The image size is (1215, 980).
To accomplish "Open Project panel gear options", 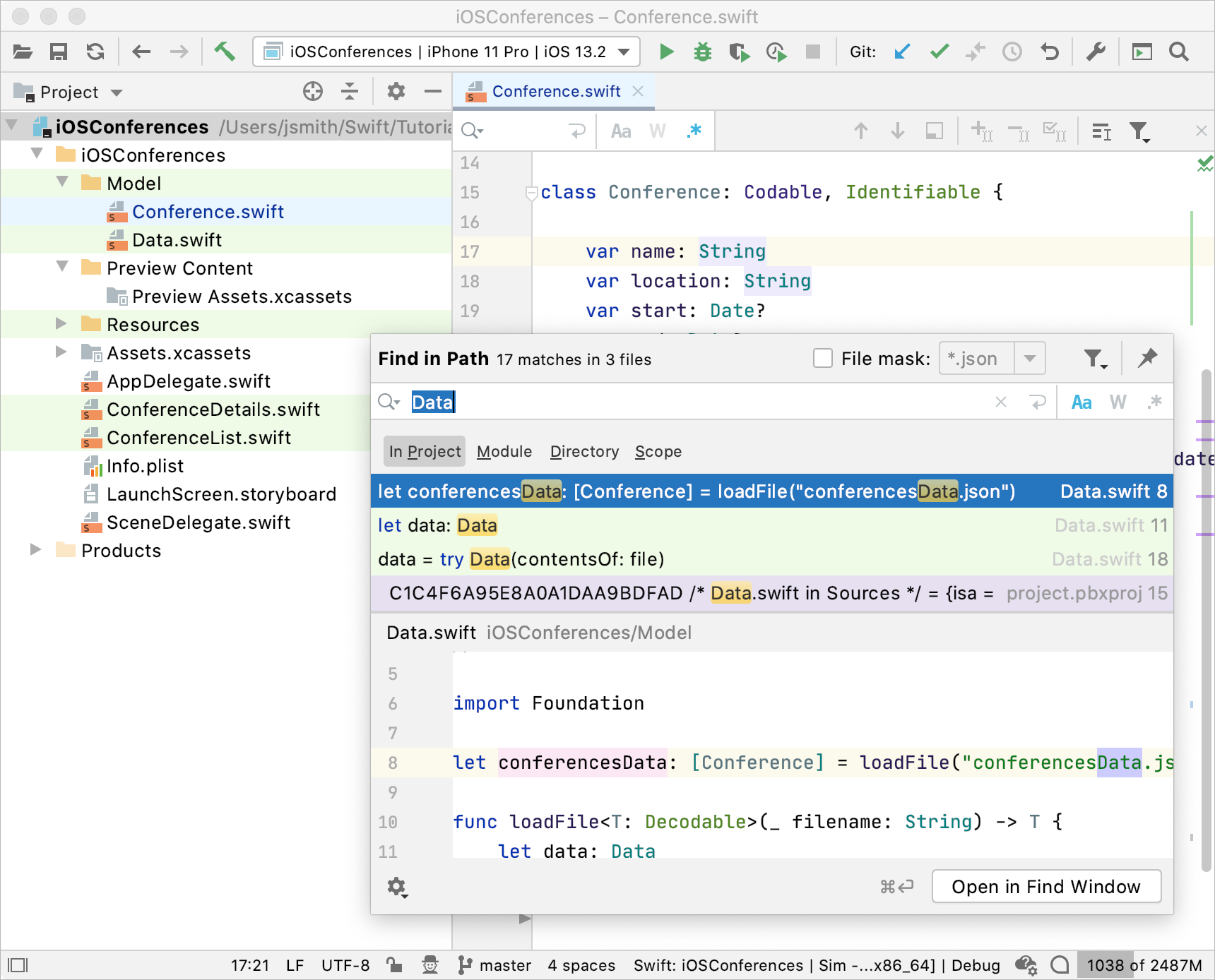I will pyautogui.click(x=396, y=91).
